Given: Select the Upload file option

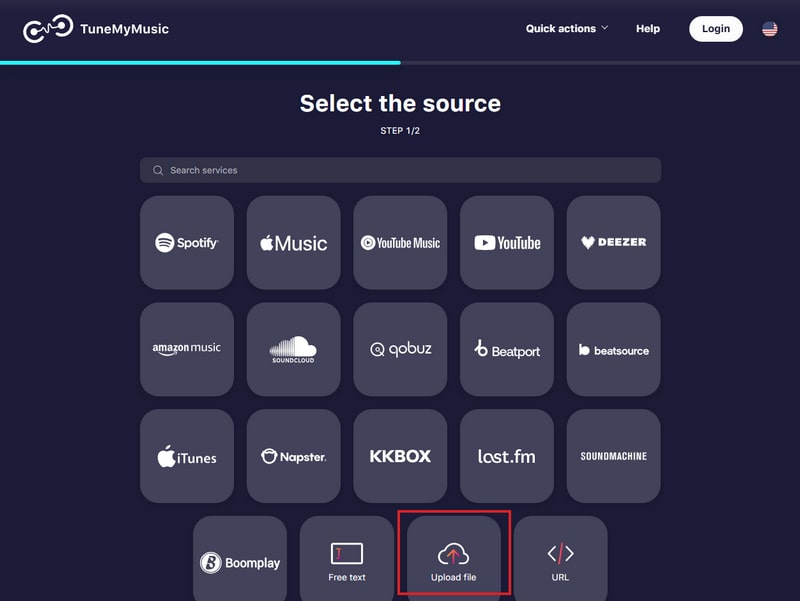Looking at the screenshot, I should (x=454, y=557).
